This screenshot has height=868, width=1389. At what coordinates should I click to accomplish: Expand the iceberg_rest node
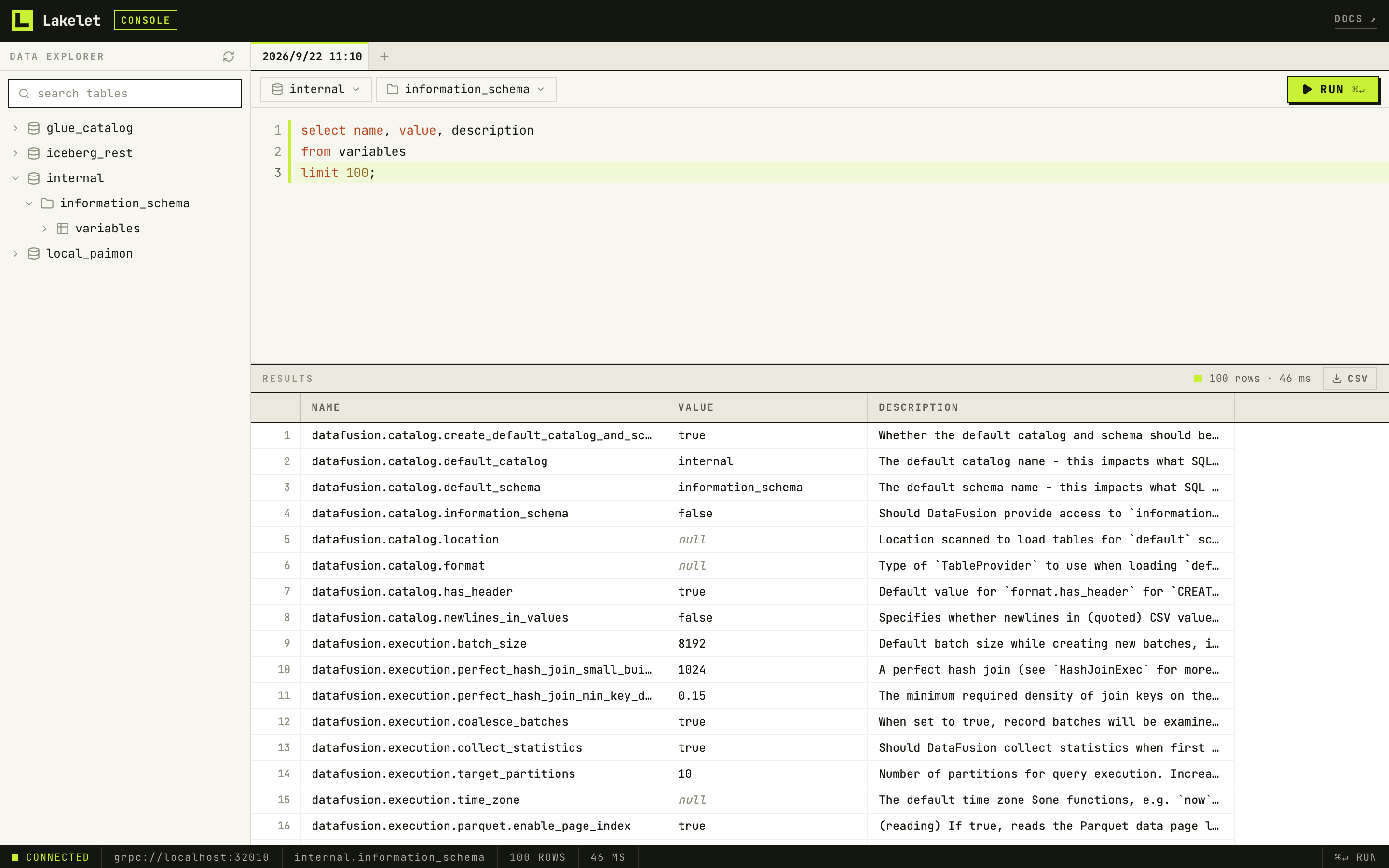[x=15, y=153]
